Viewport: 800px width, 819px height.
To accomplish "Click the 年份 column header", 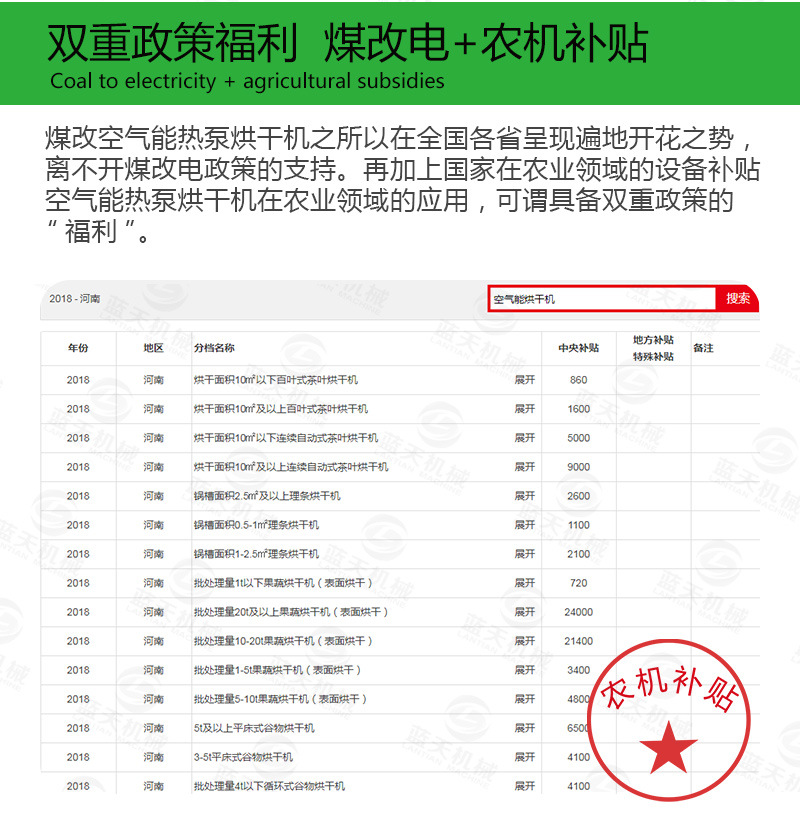I will (78, 348).
